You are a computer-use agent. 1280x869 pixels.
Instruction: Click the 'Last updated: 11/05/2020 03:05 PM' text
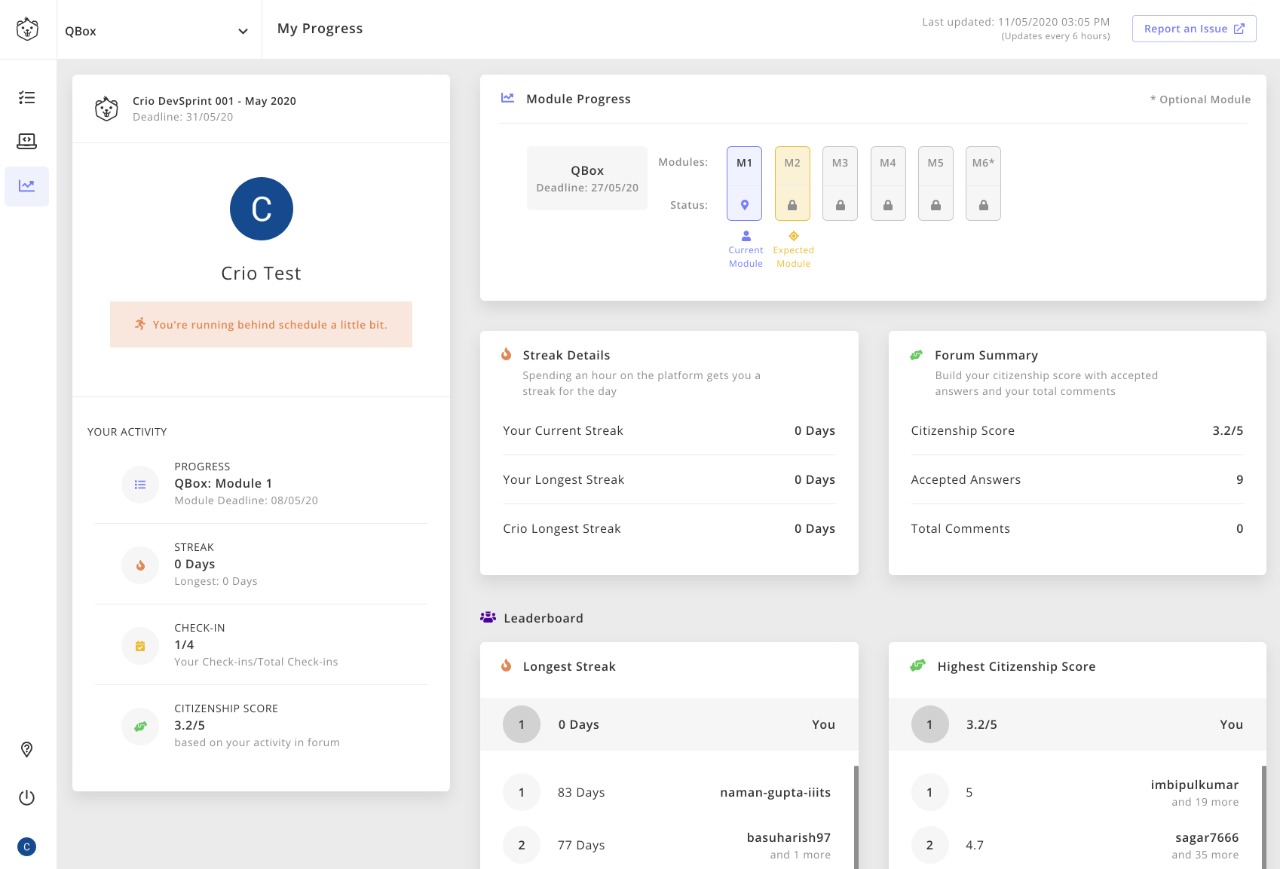click(1016, 22)
